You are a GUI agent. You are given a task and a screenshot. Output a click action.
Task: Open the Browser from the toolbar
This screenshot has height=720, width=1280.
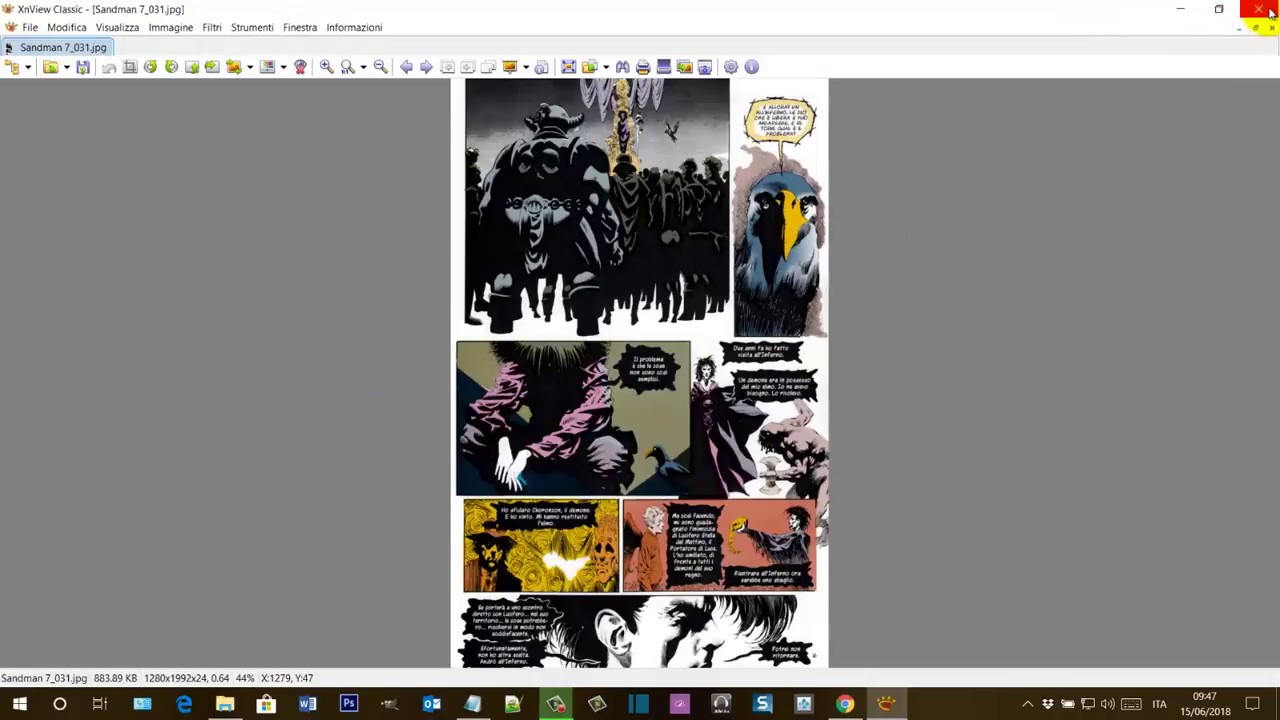(12, 67)
